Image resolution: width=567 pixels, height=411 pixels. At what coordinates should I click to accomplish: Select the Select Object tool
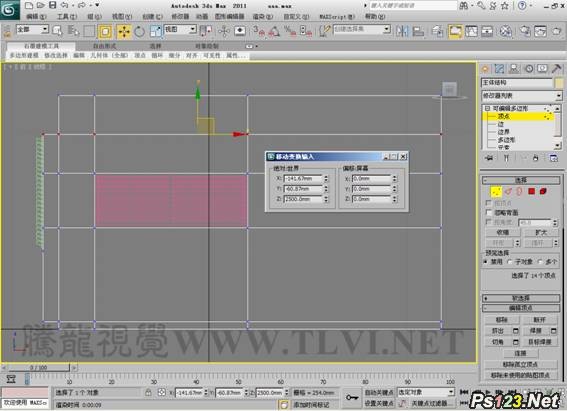[x=57, y=31]
